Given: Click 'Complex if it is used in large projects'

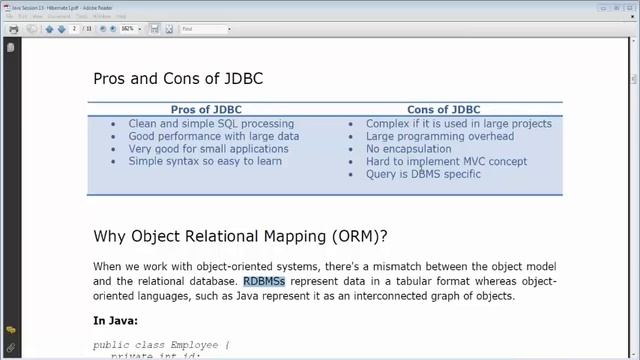Looking at the screenshot, I should 459,124.
